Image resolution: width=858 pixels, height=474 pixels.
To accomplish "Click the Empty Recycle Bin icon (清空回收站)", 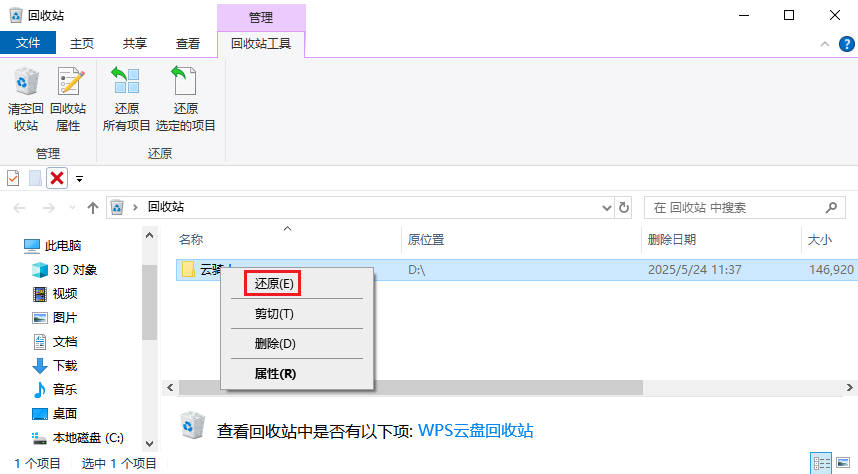I will [x=25, y=100].
